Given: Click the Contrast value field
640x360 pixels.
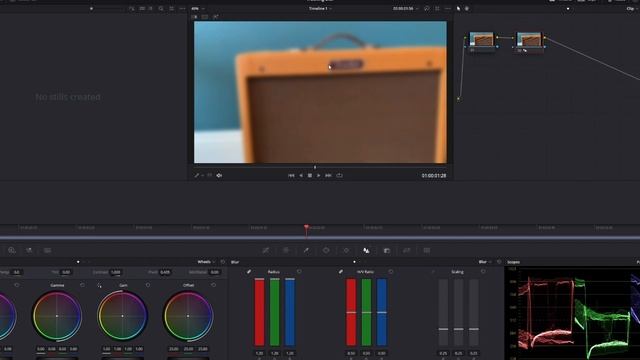Looking at the screenshot, I should pyautogui.click(x=116, y=272).
